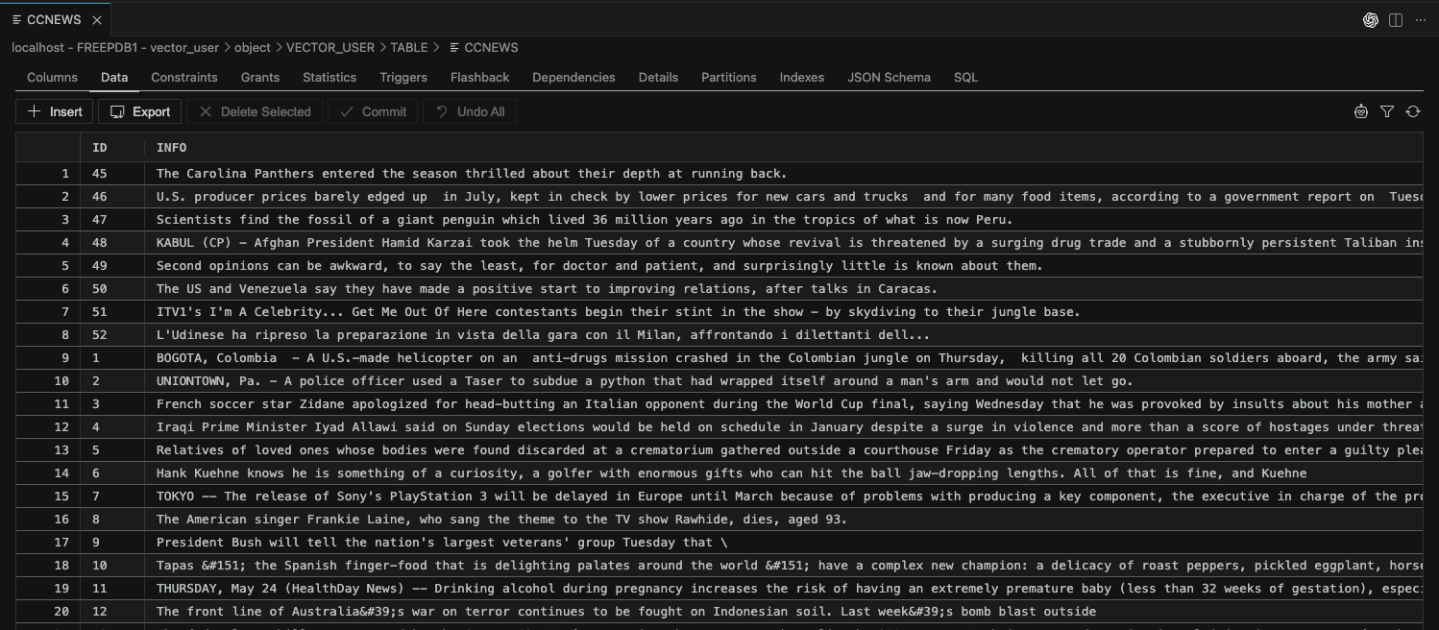
Task: Open the AI assistant robot icon
Action: (1361, 111)
